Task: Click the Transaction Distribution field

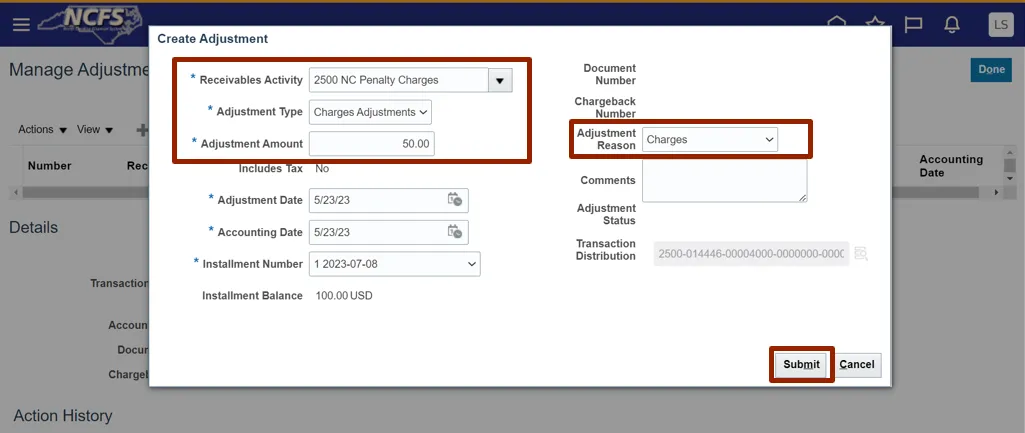Action: point(751,254)
